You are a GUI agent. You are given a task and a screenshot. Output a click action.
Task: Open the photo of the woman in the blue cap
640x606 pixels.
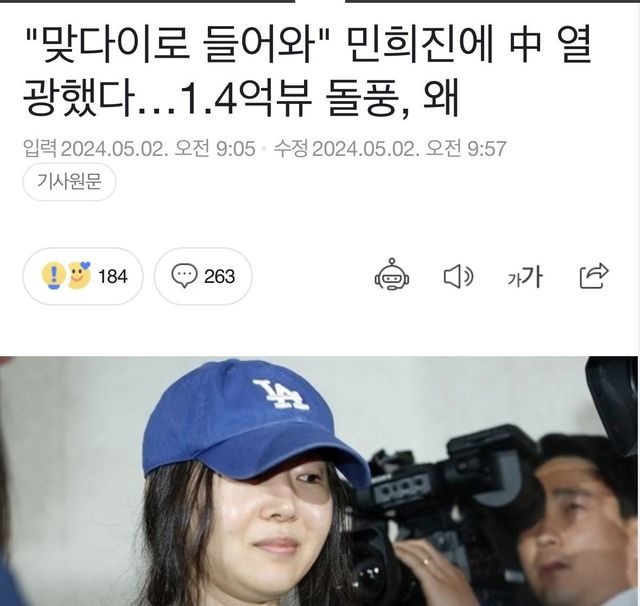[320, 481]
